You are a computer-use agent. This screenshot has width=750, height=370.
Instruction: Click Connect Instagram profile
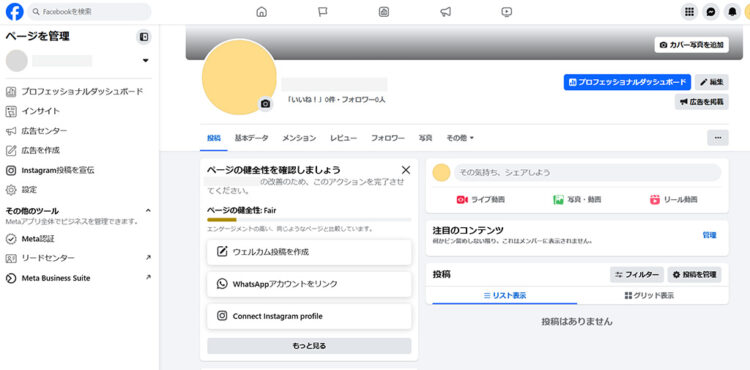click(309, 316)
